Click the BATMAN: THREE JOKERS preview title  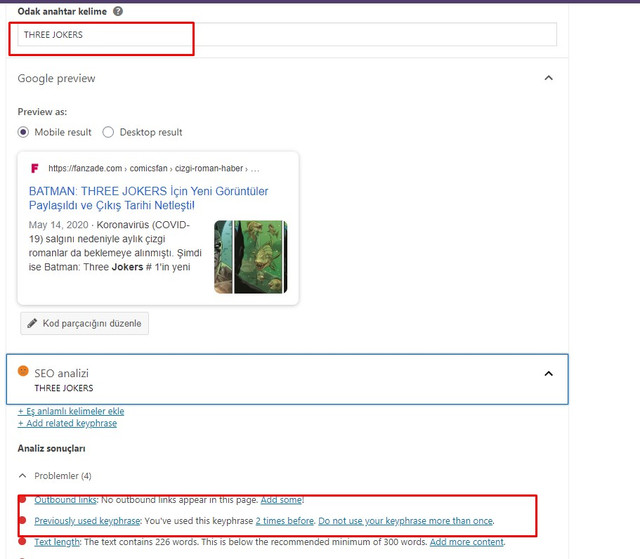[149, 198]
